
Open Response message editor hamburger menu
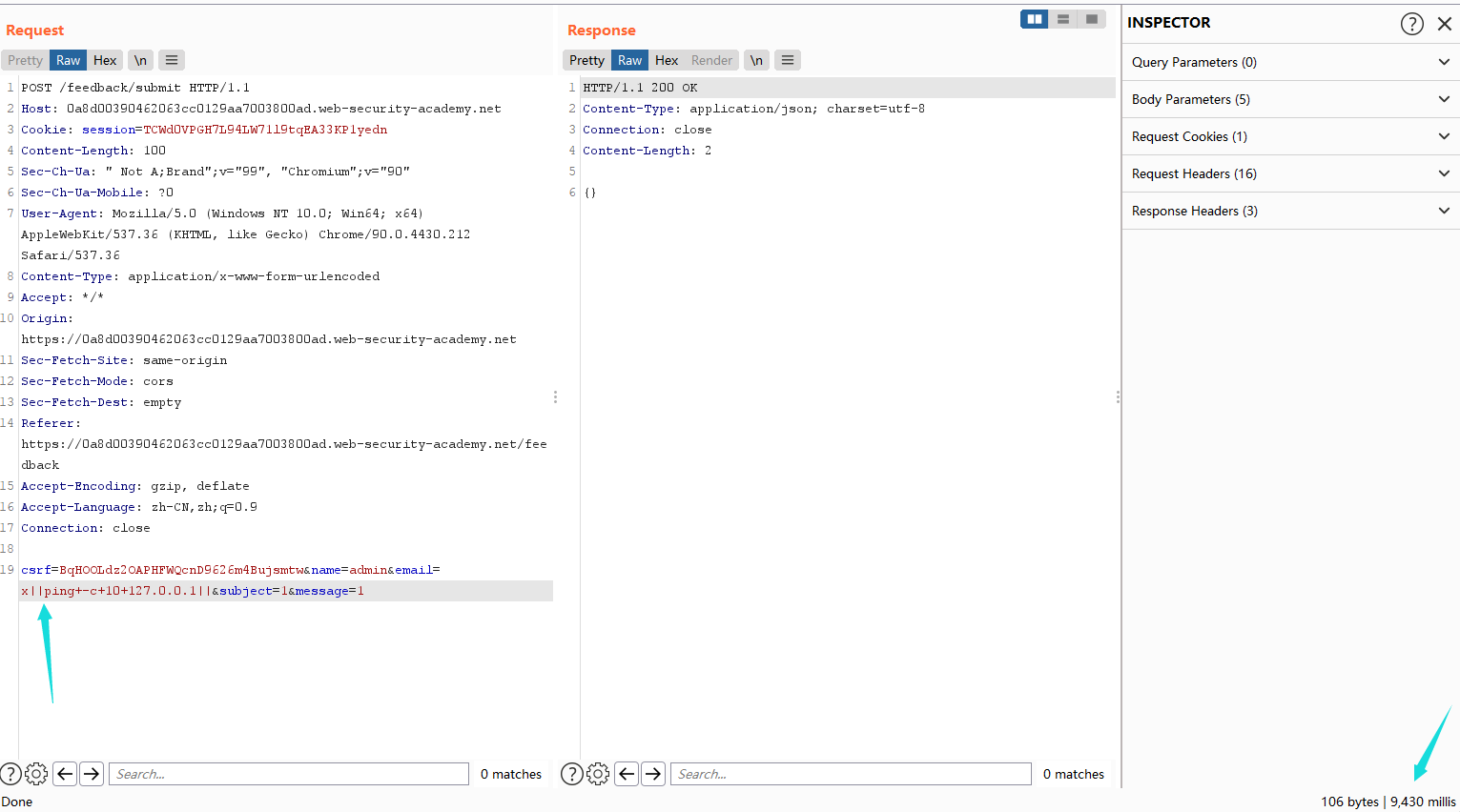[x=788, y=60]
